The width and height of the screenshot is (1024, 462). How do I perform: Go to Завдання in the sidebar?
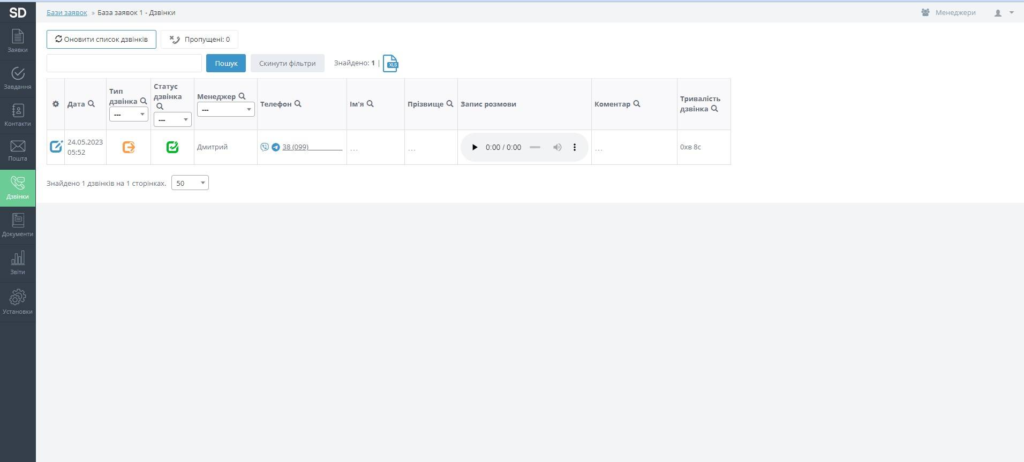17,78
